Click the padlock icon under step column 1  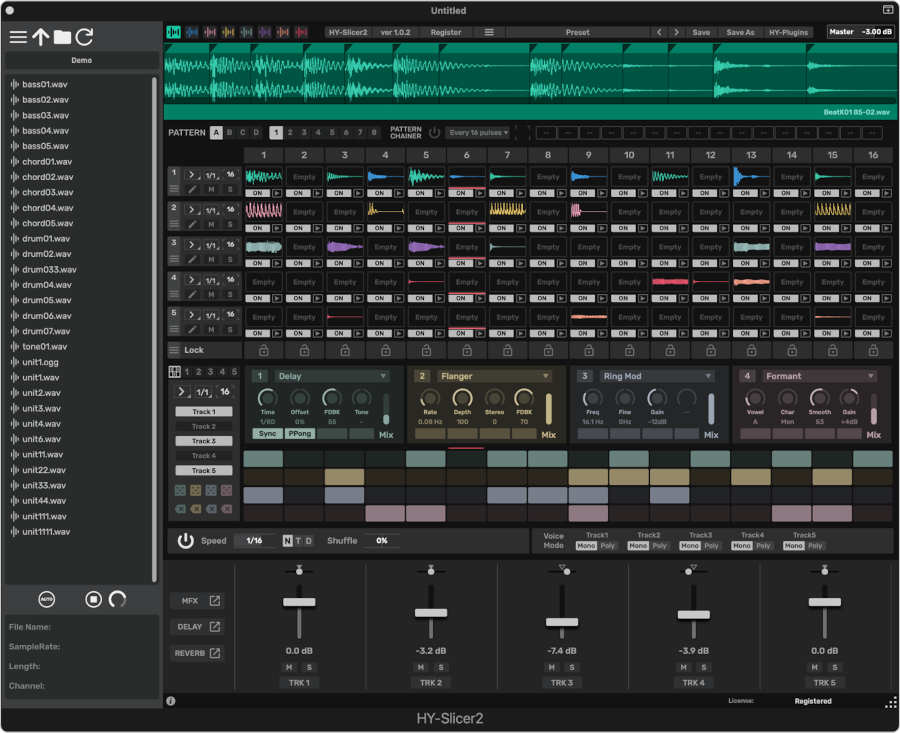pos(265,350)
